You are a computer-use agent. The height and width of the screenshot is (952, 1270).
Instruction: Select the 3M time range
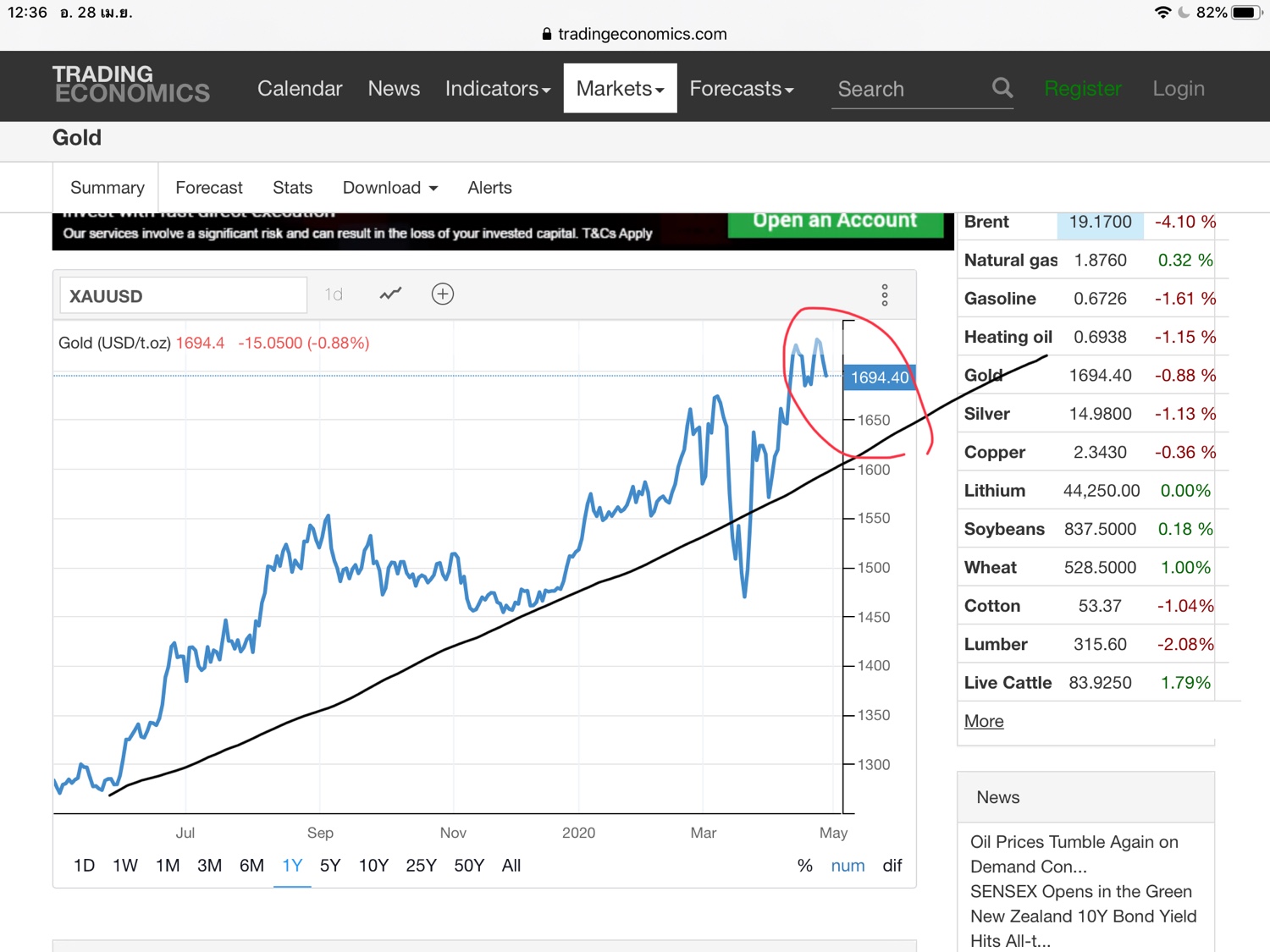[x=209, y=866]
